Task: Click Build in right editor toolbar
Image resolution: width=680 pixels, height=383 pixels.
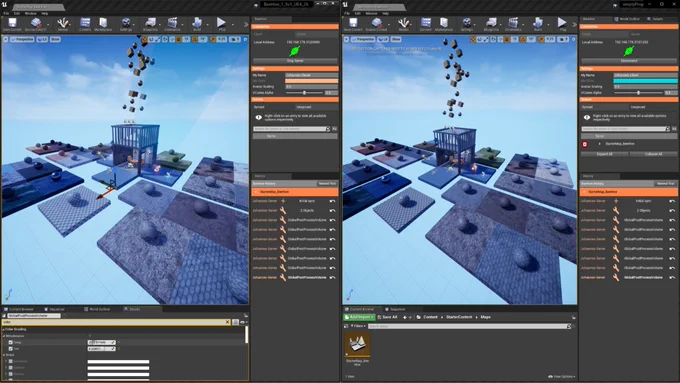Action: (x=538, y=24)
